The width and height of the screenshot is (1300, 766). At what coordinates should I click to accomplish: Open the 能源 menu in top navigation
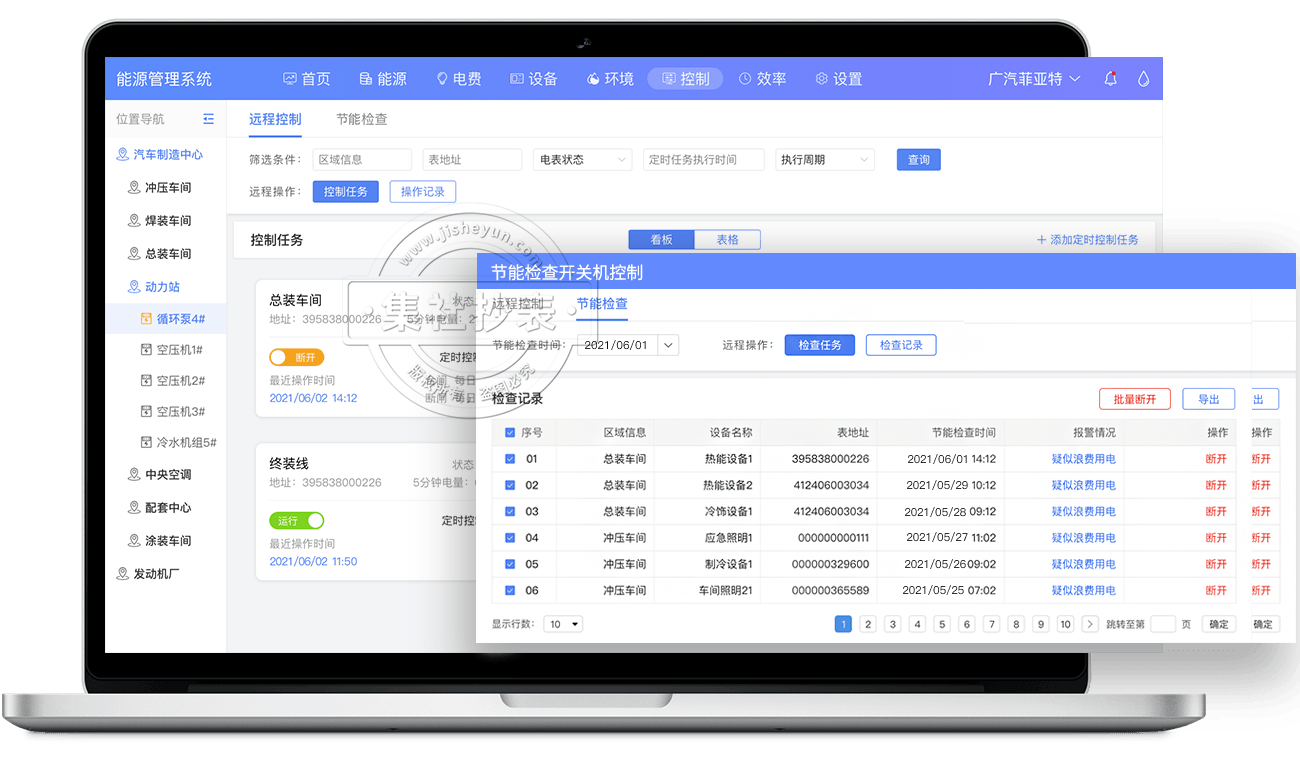[383, 79]
